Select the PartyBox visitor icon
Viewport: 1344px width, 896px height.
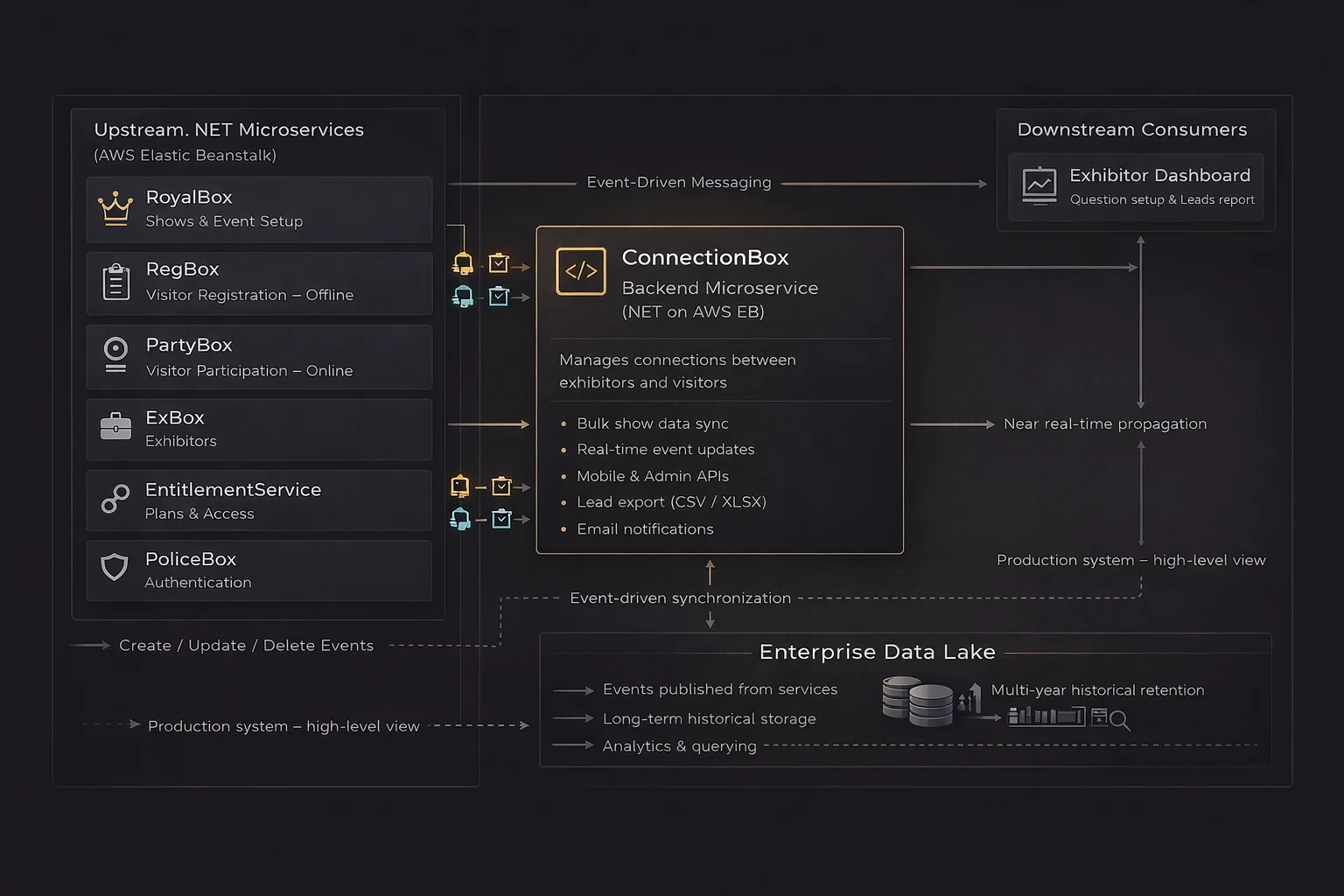click(x=115, y=355)
